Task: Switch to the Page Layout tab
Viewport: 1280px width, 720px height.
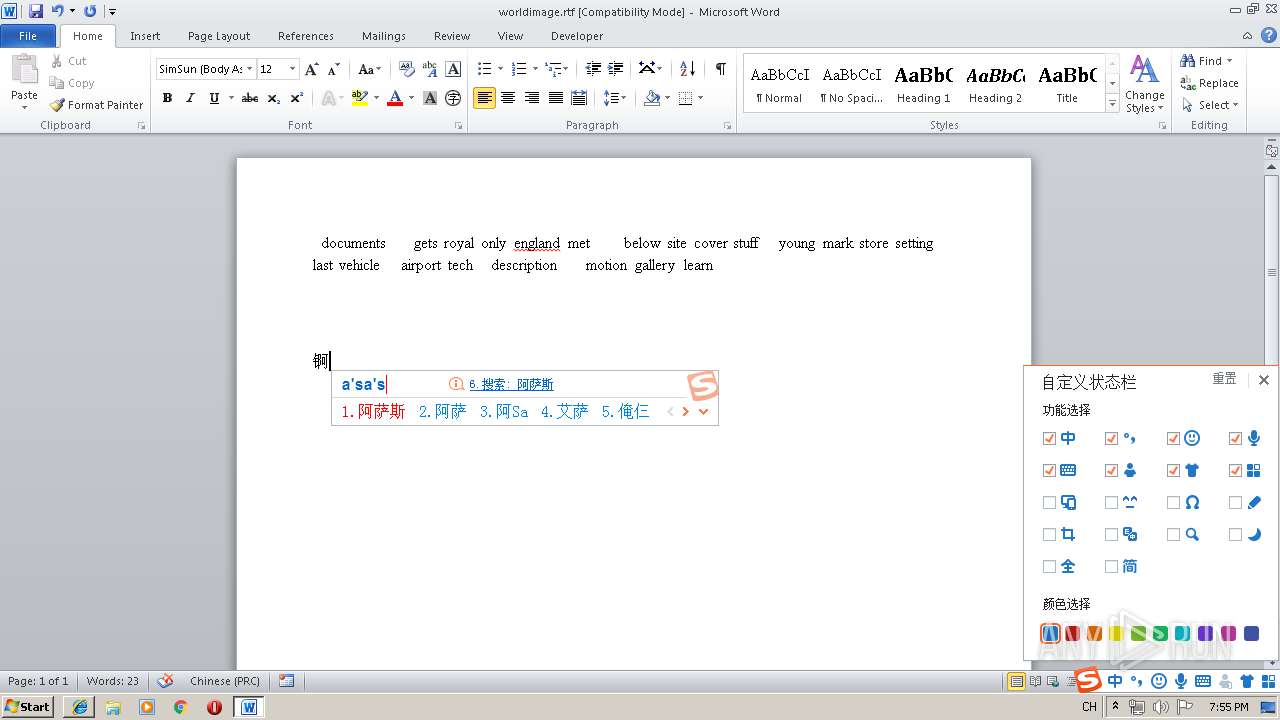Action: pyautogui.click(x=219, y=36)
